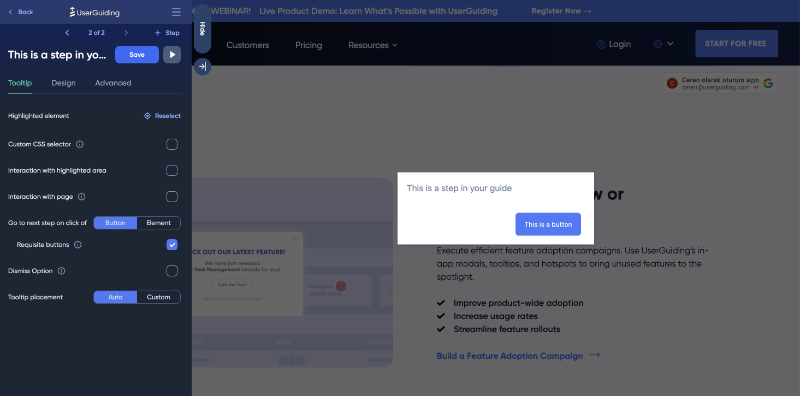
Task: Uncheck the Requisite buttons checkbox
Action: (x=172, y=245)
